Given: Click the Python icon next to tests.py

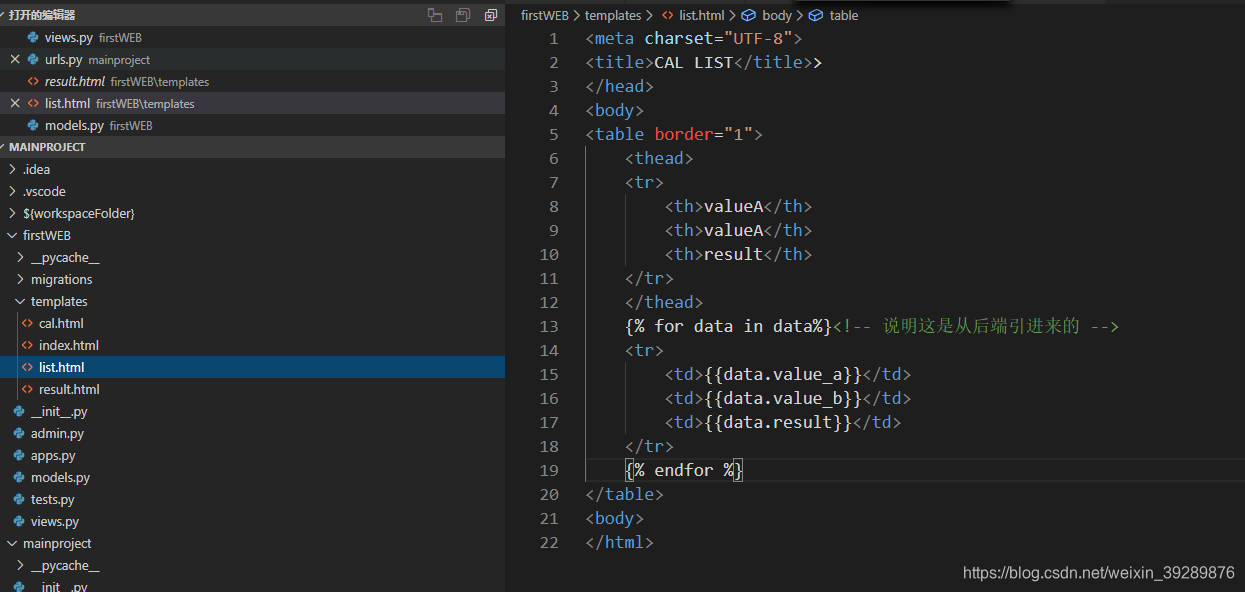Looking at the screenshot, I should 19,499.
